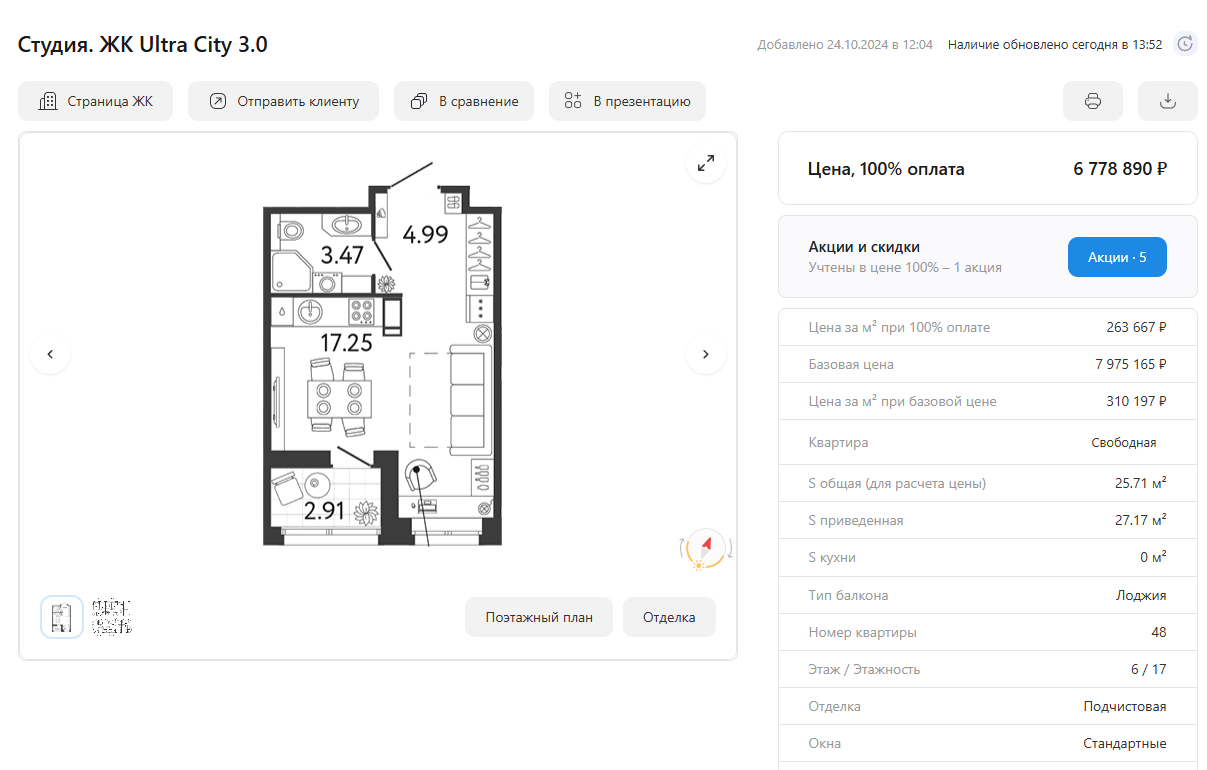Click the finish value Подчистовая

[x=1125, y=706]
